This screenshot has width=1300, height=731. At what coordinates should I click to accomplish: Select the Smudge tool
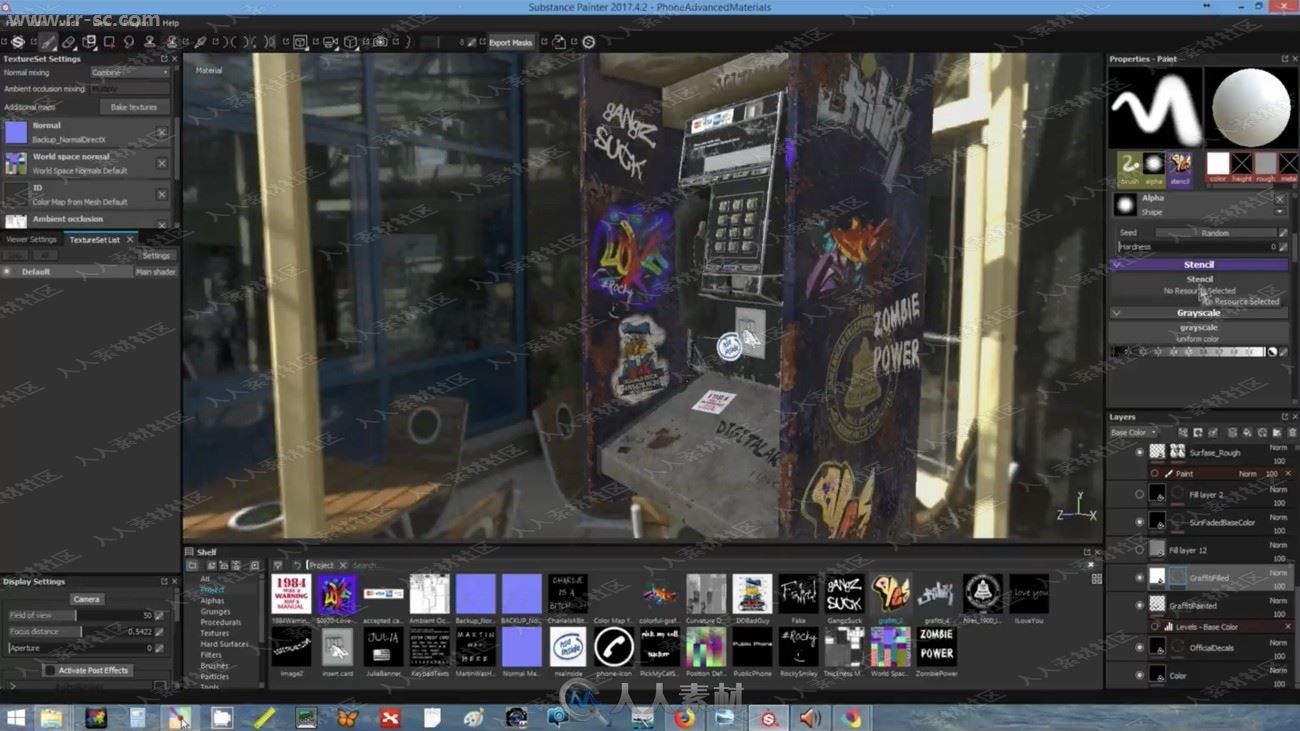tap(128, 42)
